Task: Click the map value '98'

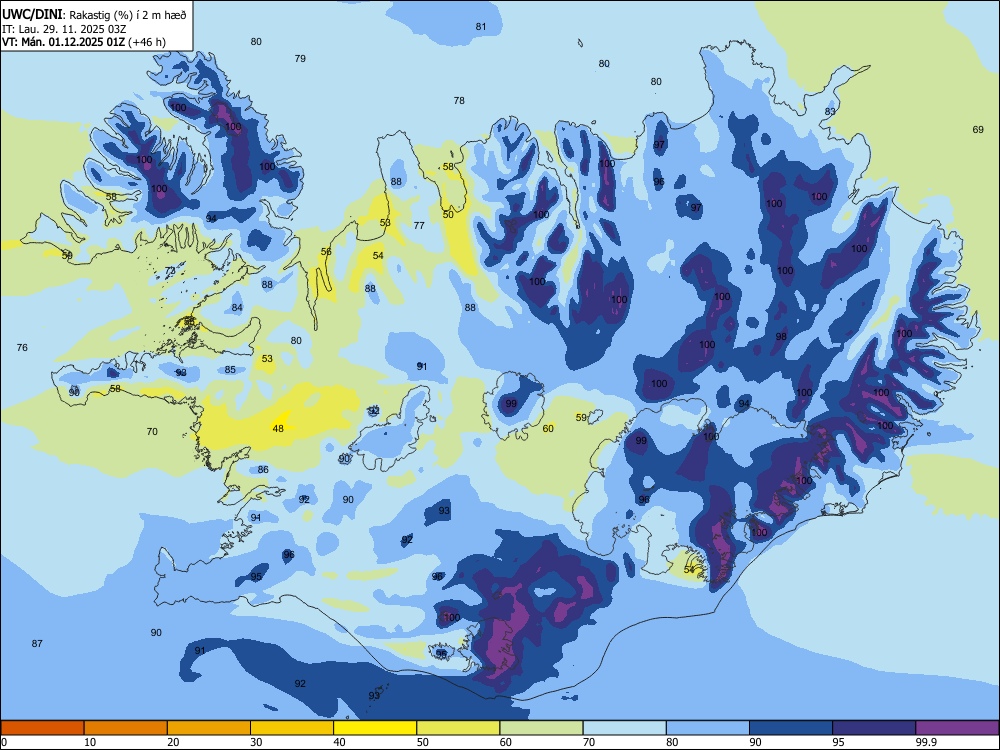Action: pos(781,336)
